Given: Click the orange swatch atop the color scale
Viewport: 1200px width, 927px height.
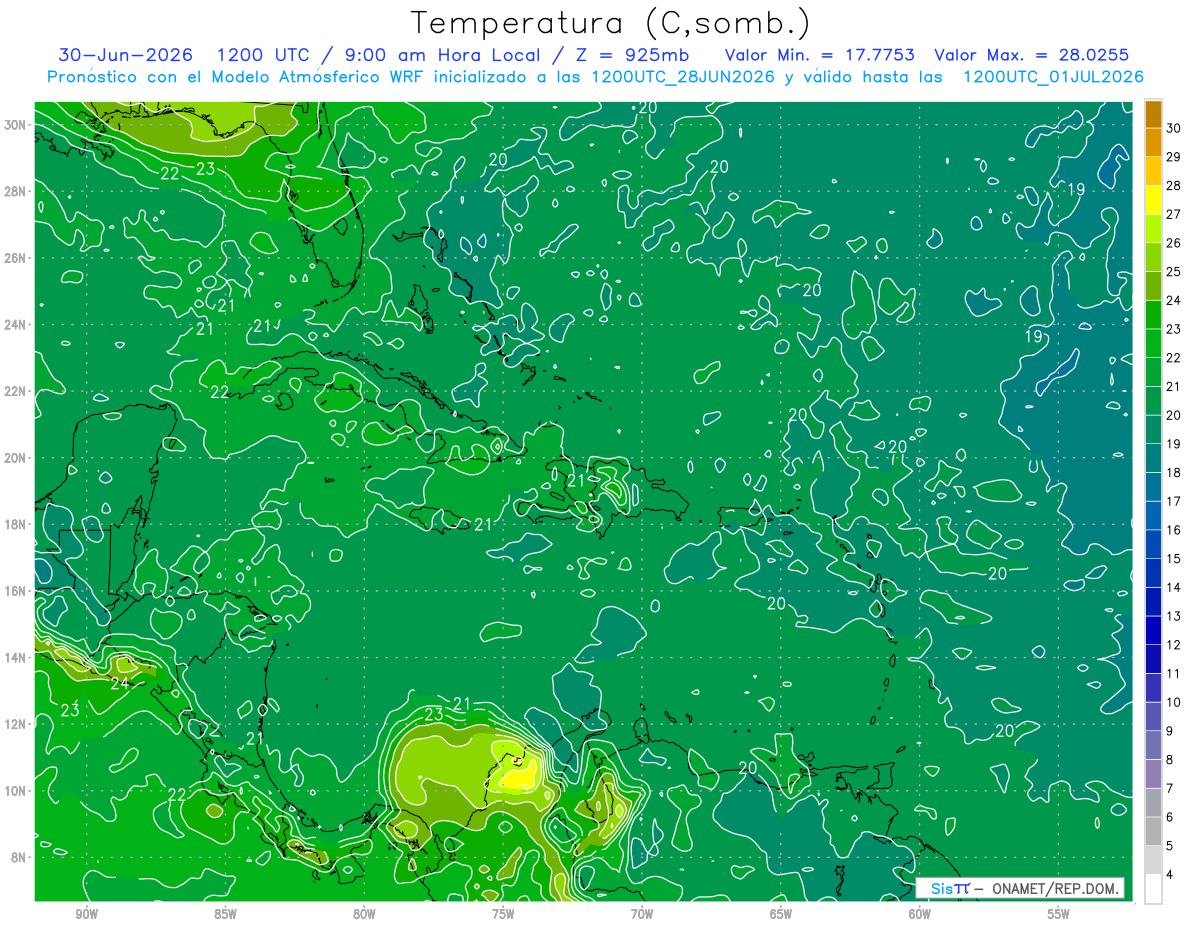Looking at the screenshot, I should [1153, 114].
